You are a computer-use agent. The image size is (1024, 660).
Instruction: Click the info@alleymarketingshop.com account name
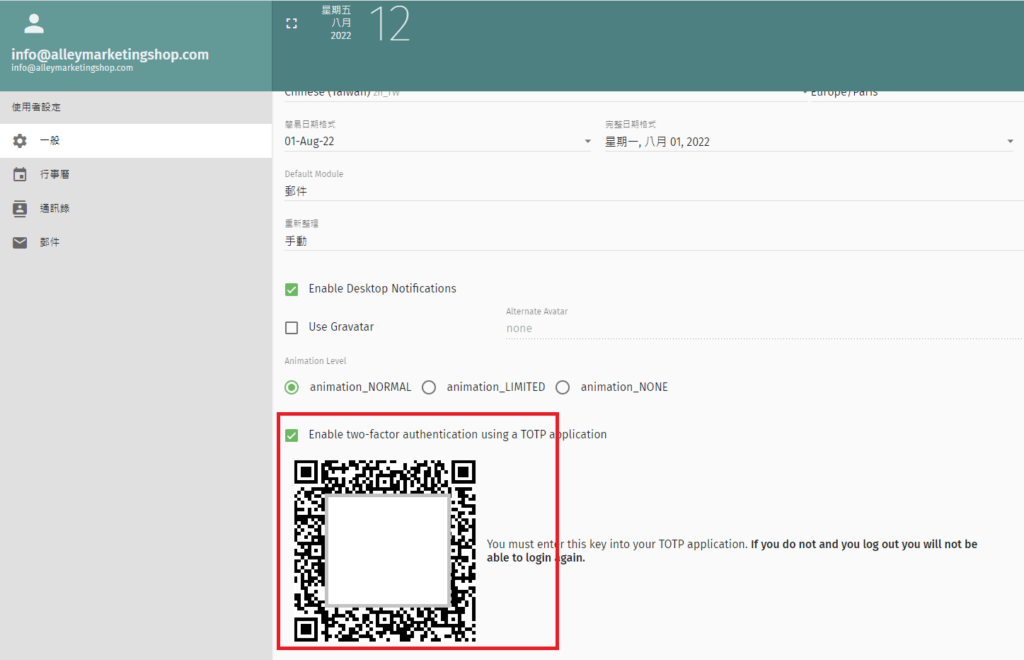110,55
